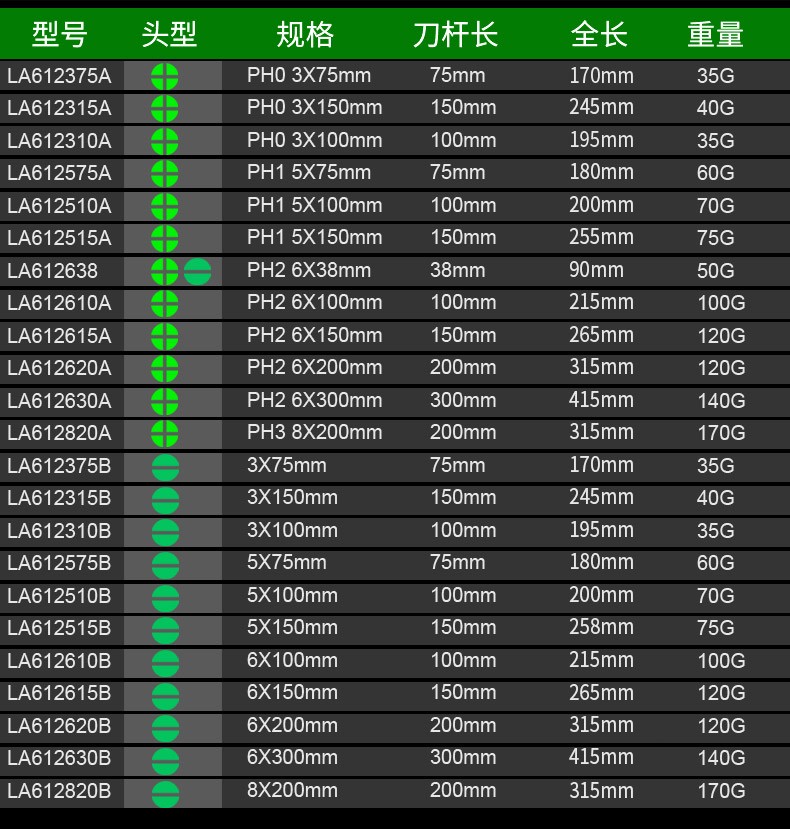Click model number LA612375B
This screenshot has width=790, height=829.
59,466
